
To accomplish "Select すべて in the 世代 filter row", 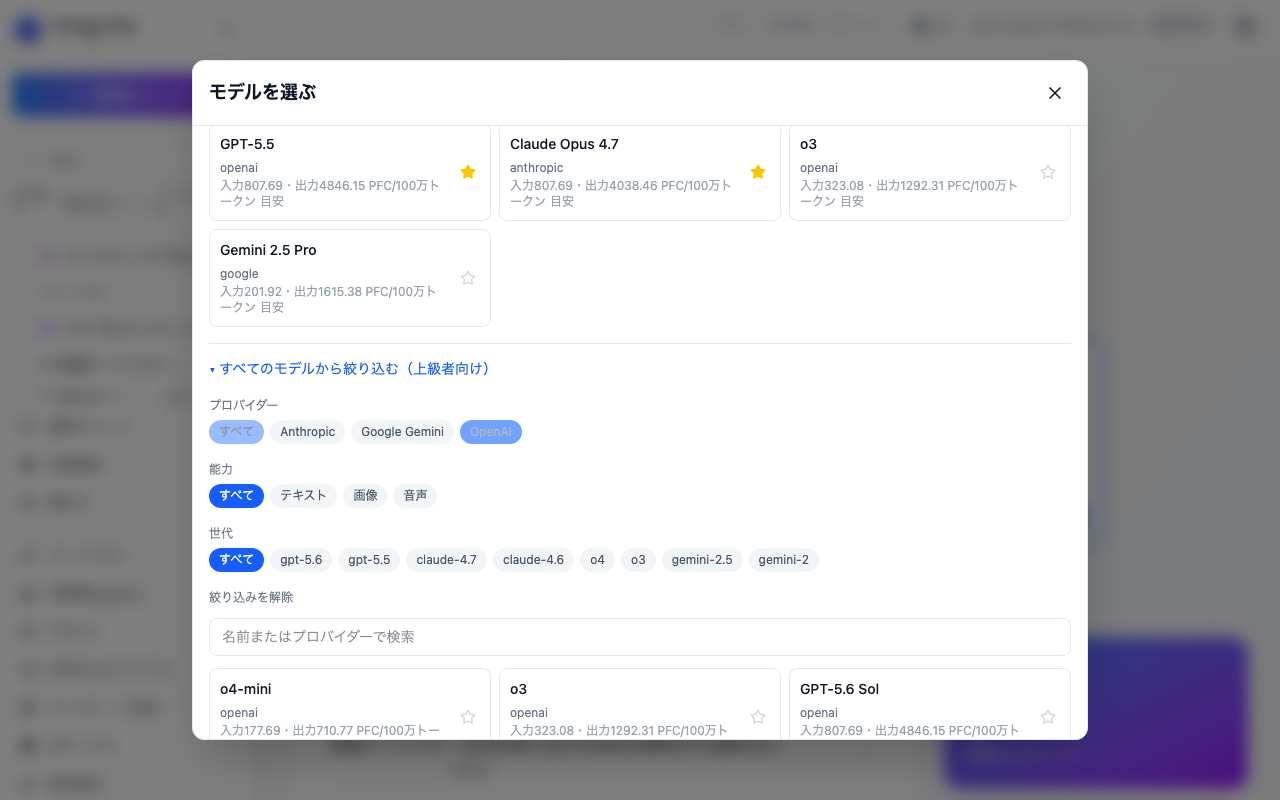I will click(x=236, y=560).
